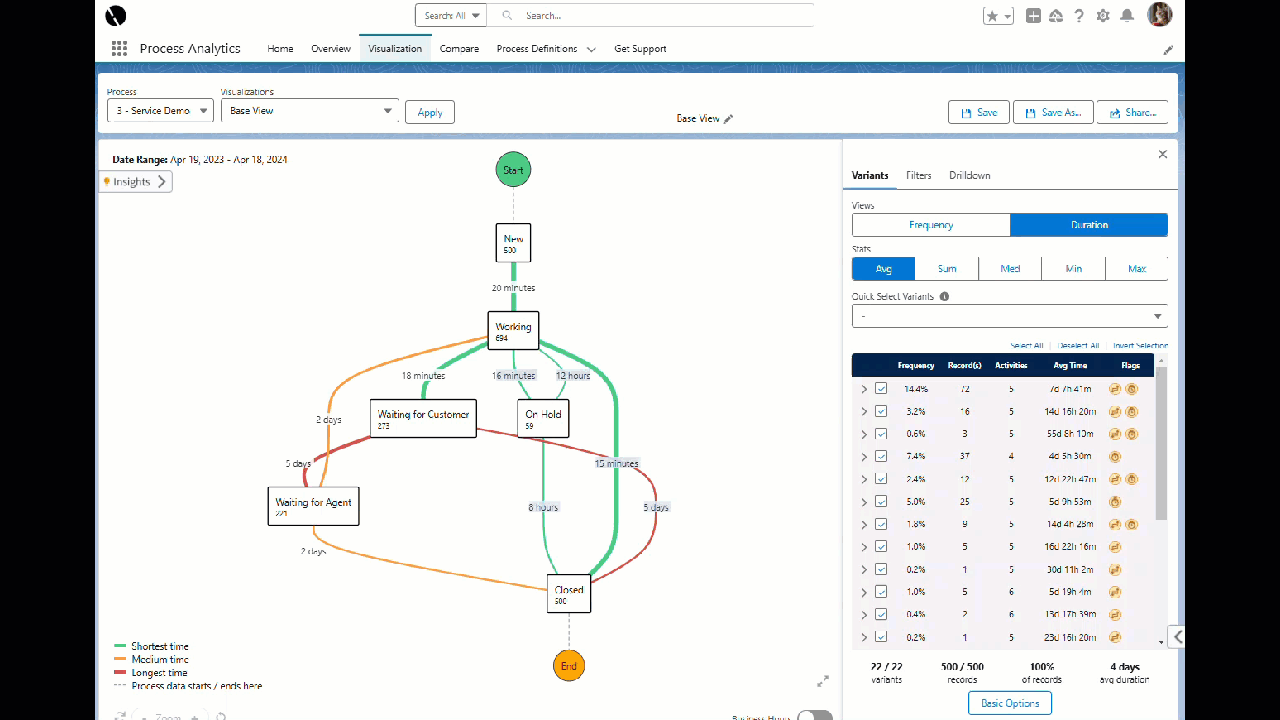
Task: Click the timer flag in 7.4% row
Action: [1115, 457]
